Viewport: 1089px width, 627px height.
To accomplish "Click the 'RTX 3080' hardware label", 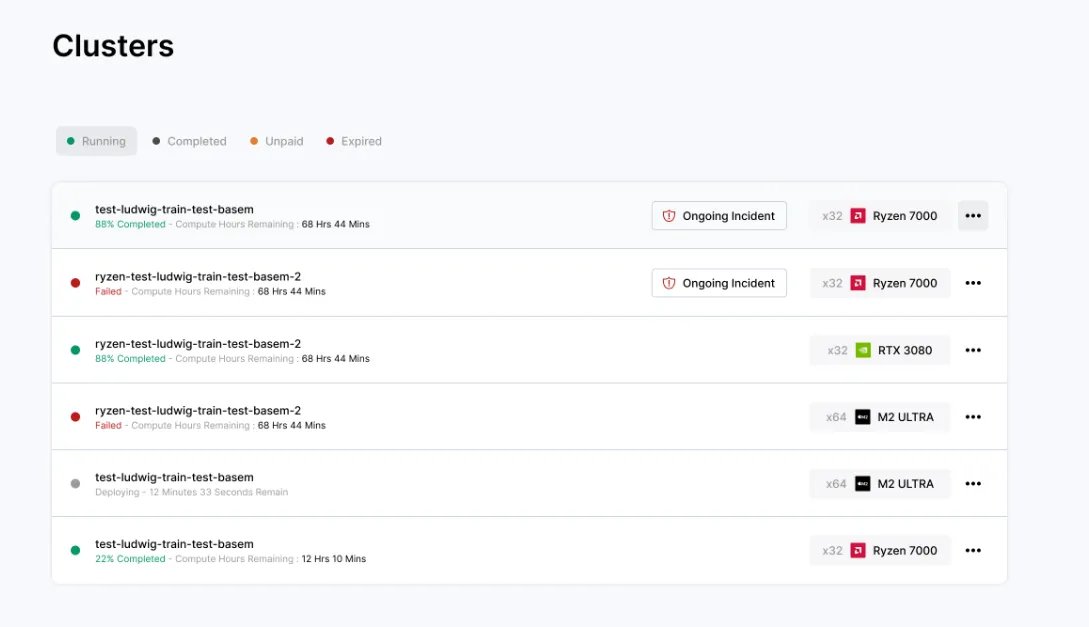I will [x=905, y=351].
